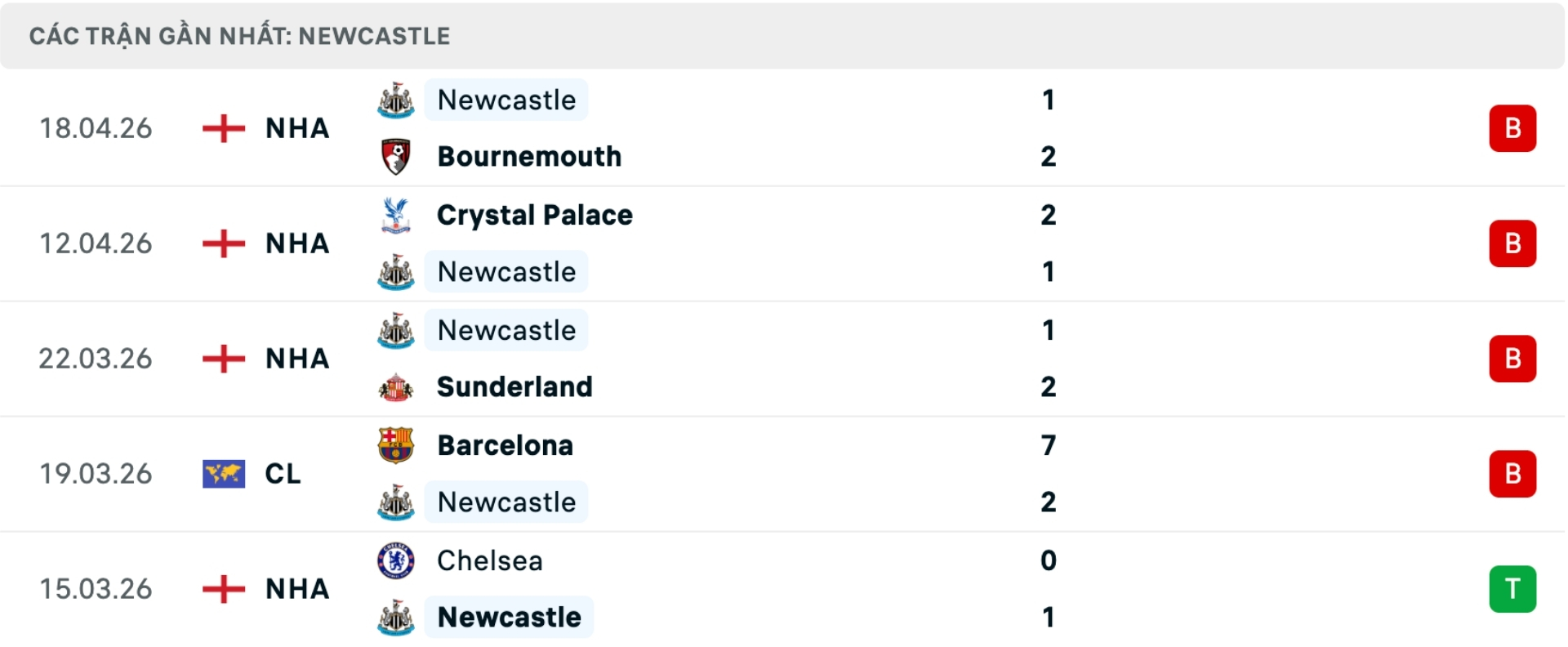Open the Crystal Palace team link
This screenshot has width=1568, height=647.
534,215
